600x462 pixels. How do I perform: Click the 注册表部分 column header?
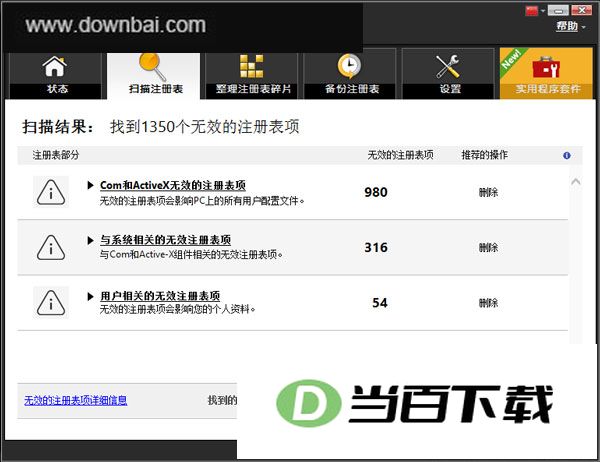(x=56, y=155)
